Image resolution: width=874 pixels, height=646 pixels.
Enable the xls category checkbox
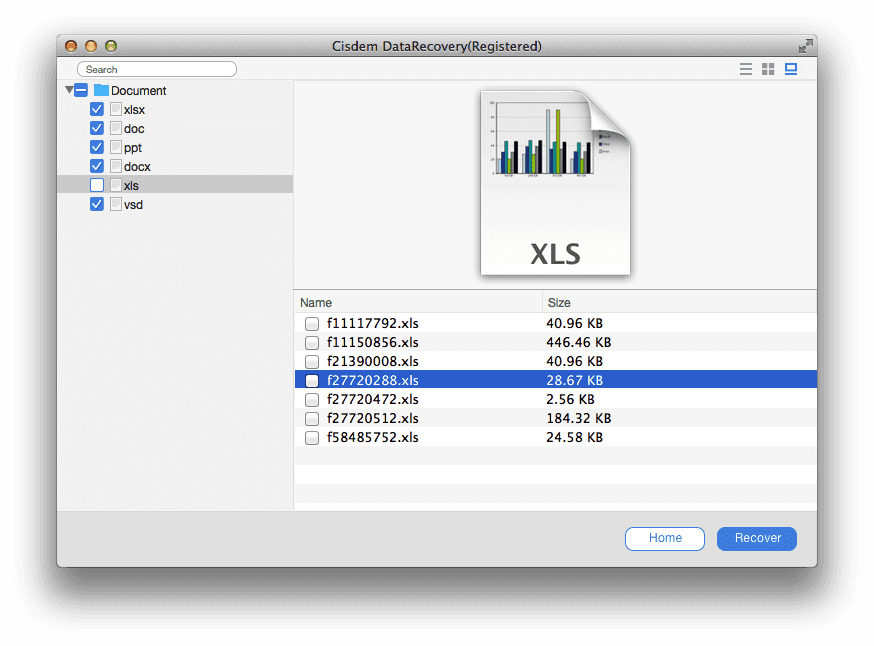point(97,185)
